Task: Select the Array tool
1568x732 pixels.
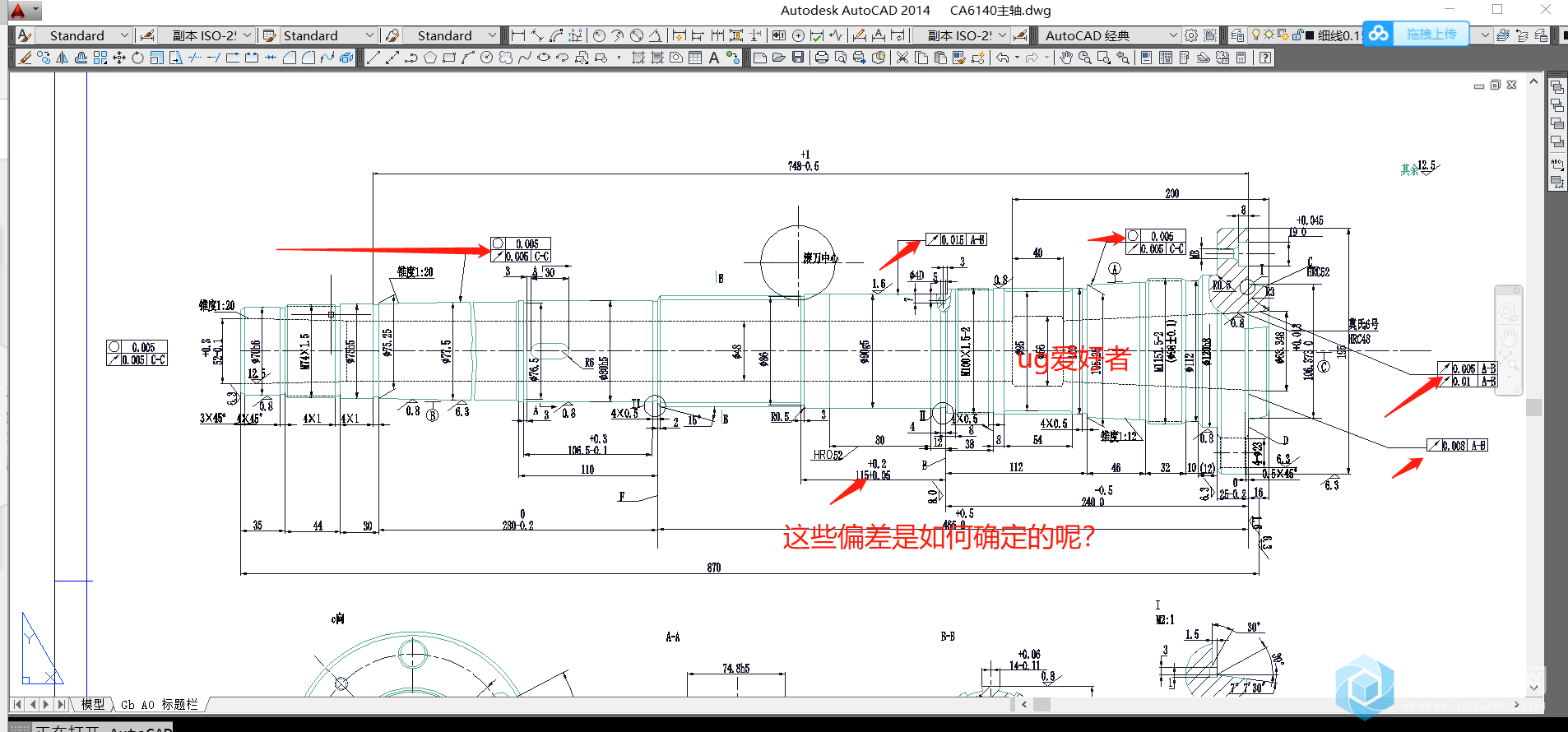Action: (100, 58)
